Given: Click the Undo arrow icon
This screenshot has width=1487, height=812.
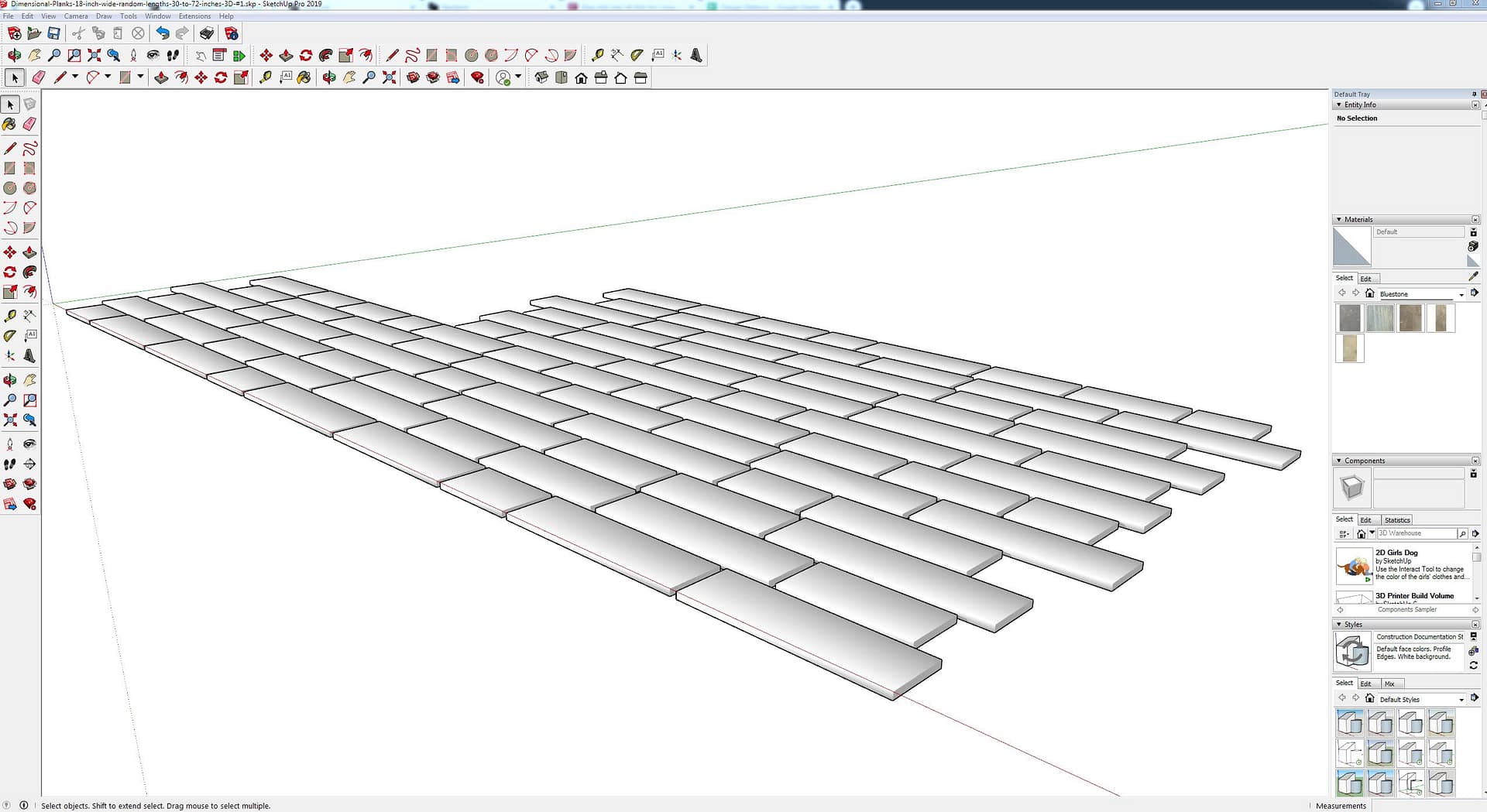Looking at the screenshot, I should pos(162,33).
